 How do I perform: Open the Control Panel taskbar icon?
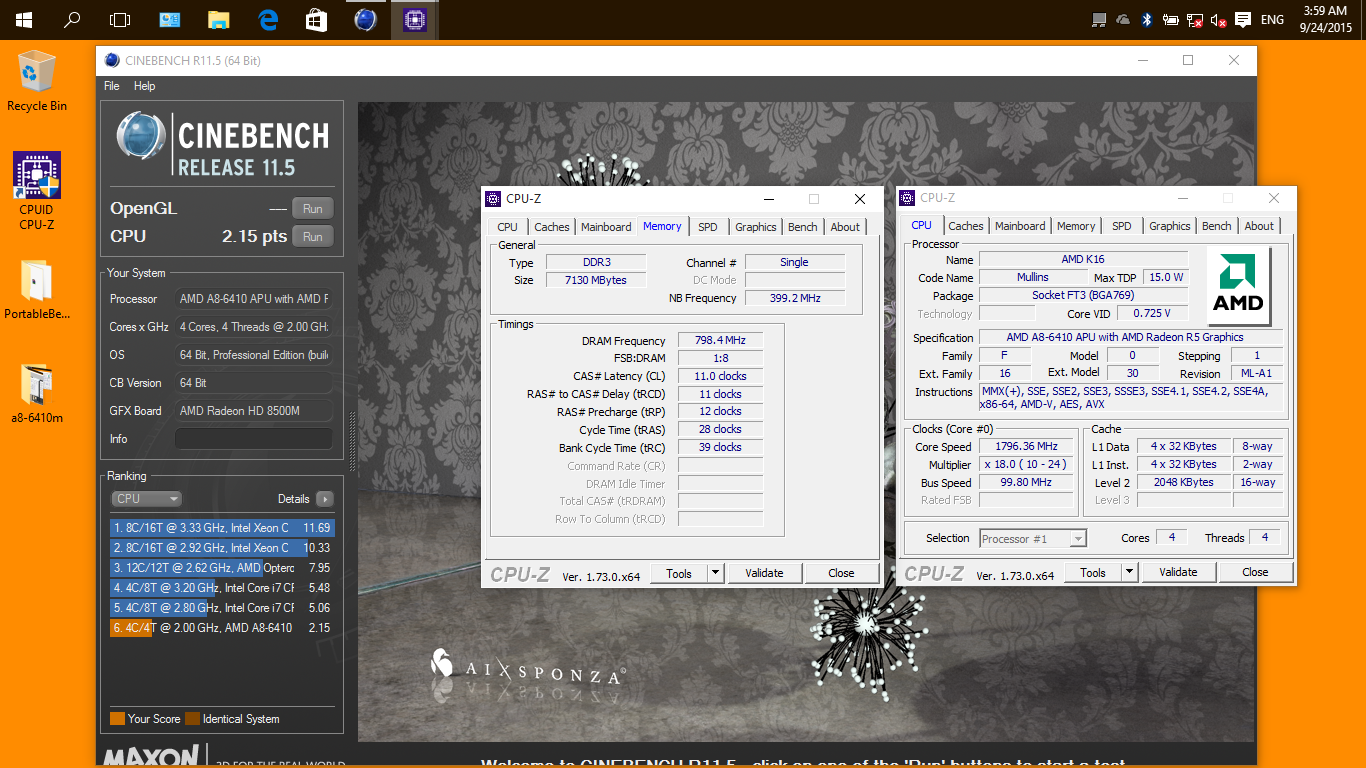[x=170, y=19]
